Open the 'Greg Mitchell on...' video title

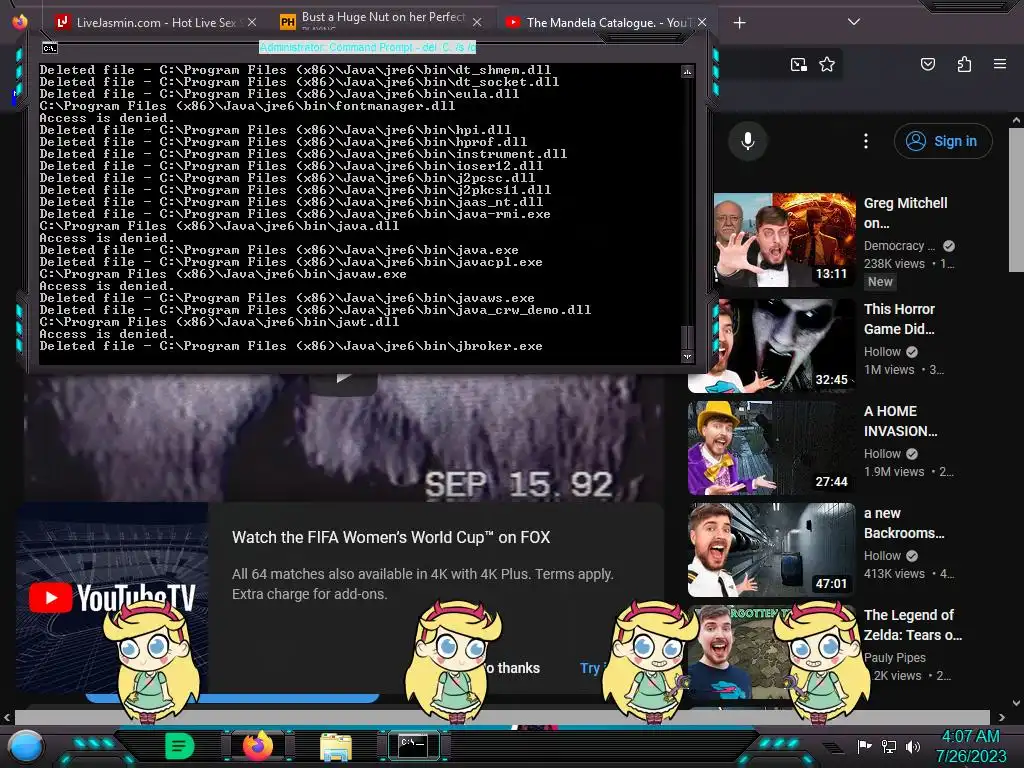pos(905,213)
